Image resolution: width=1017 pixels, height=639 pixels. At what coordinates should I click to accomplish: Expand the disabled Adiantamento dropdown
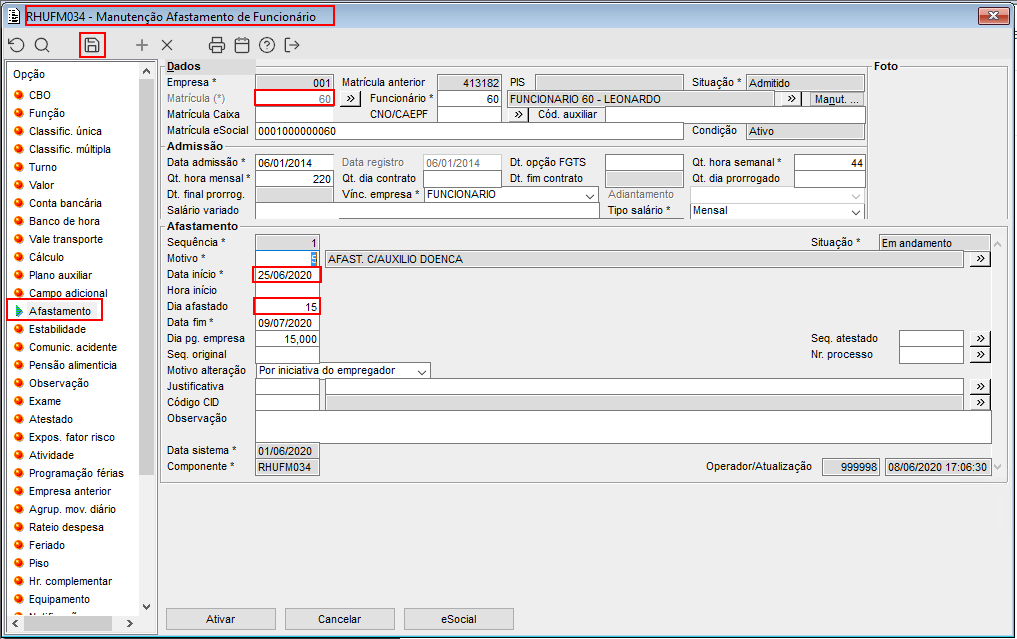pos(855,195)
